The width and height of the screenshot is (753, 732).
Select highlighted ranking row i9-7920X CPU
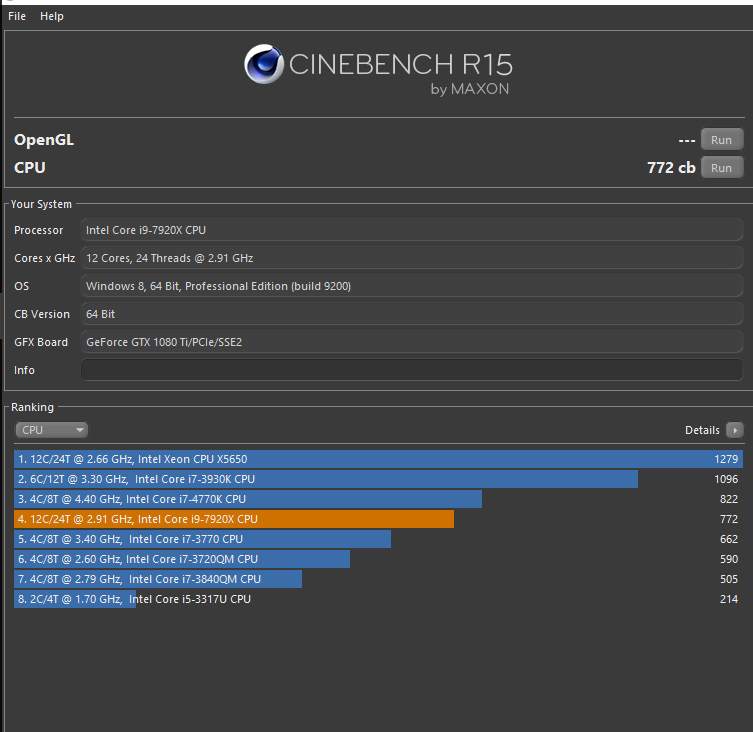pyautogui.click(x=378, y=519)
